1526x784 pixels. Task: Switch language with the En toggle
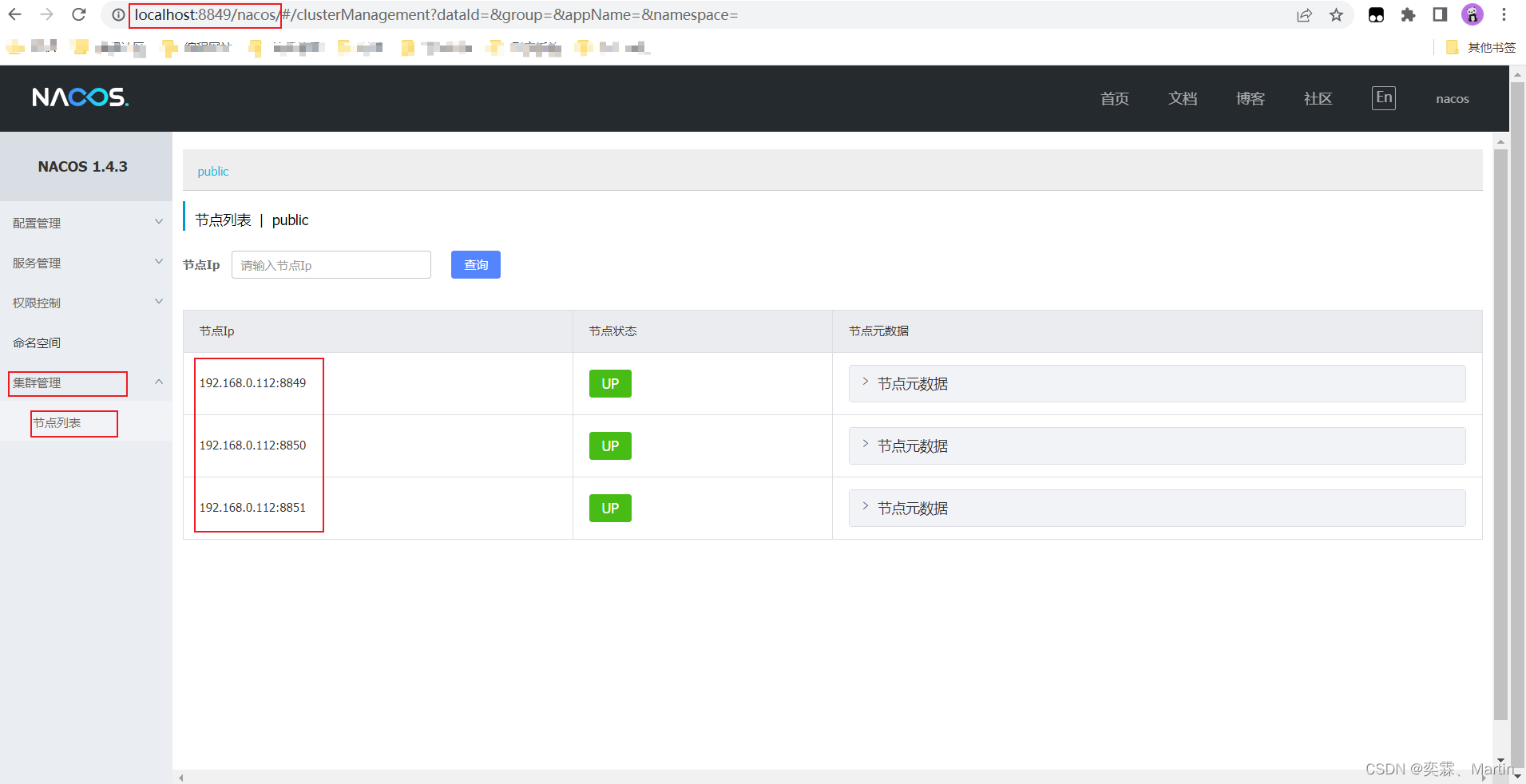pos(1383,98)
